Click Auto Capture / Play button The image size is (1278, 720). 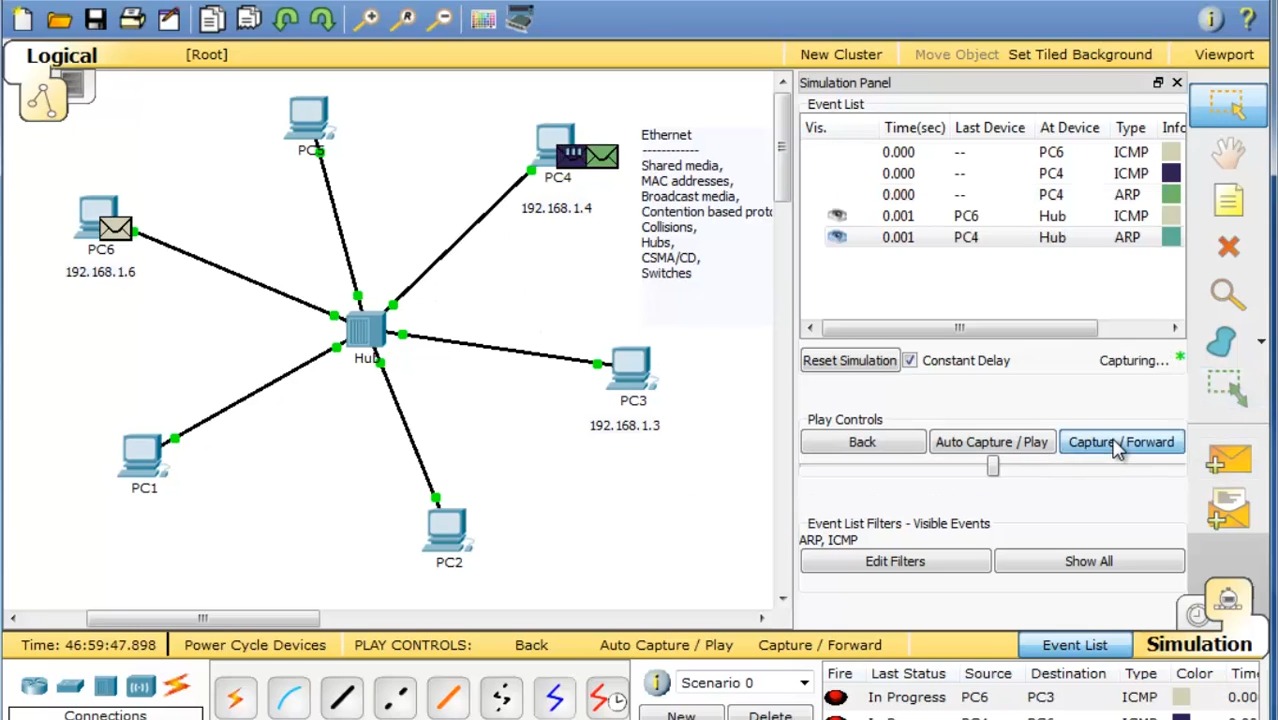[991, 442]
